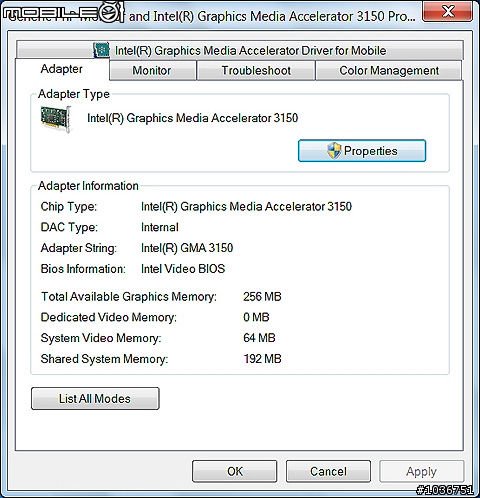Click the Dedicated Video Memory label
The image size is (480, 498).
[x=109, y=317]
